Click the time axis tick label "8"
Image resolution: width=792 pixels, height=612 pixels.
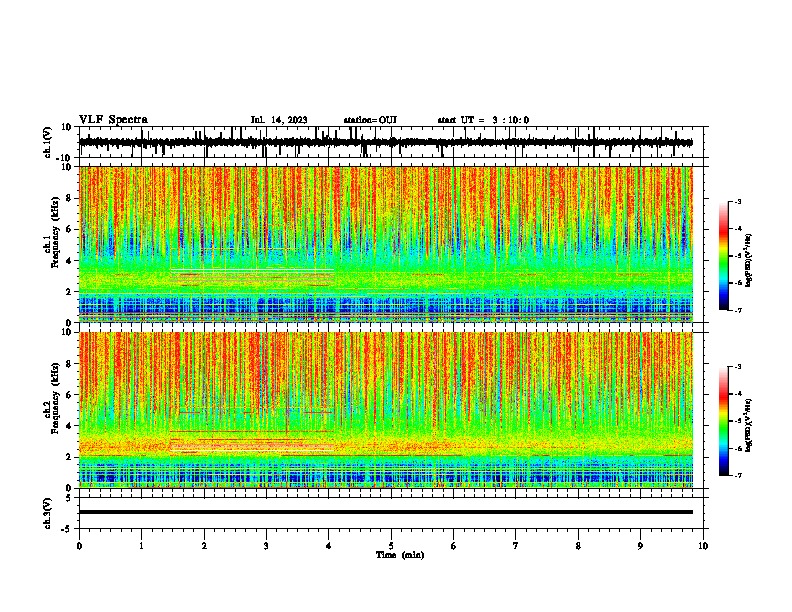(x=578, y=546)
